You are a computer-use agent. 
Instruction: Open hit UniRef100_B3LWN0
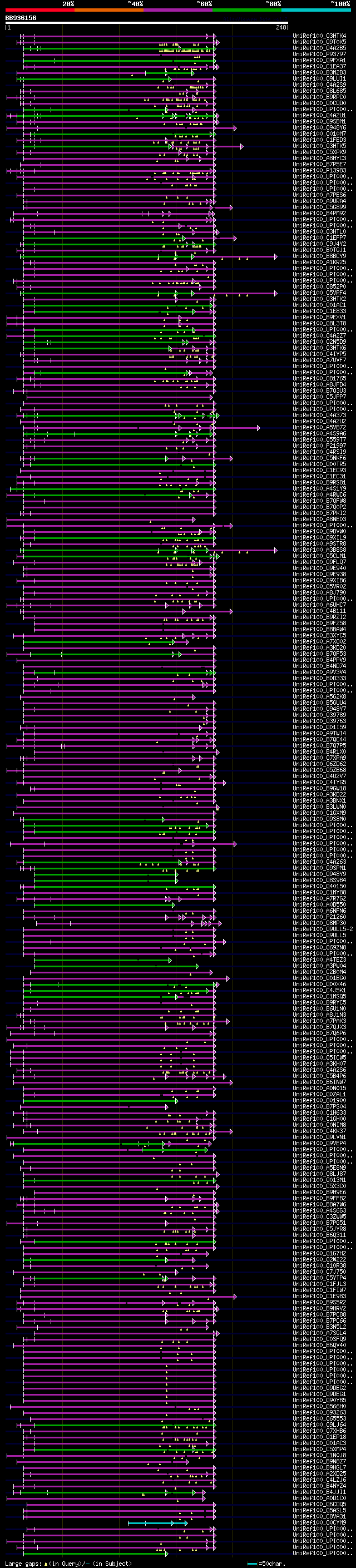[319, 807]
